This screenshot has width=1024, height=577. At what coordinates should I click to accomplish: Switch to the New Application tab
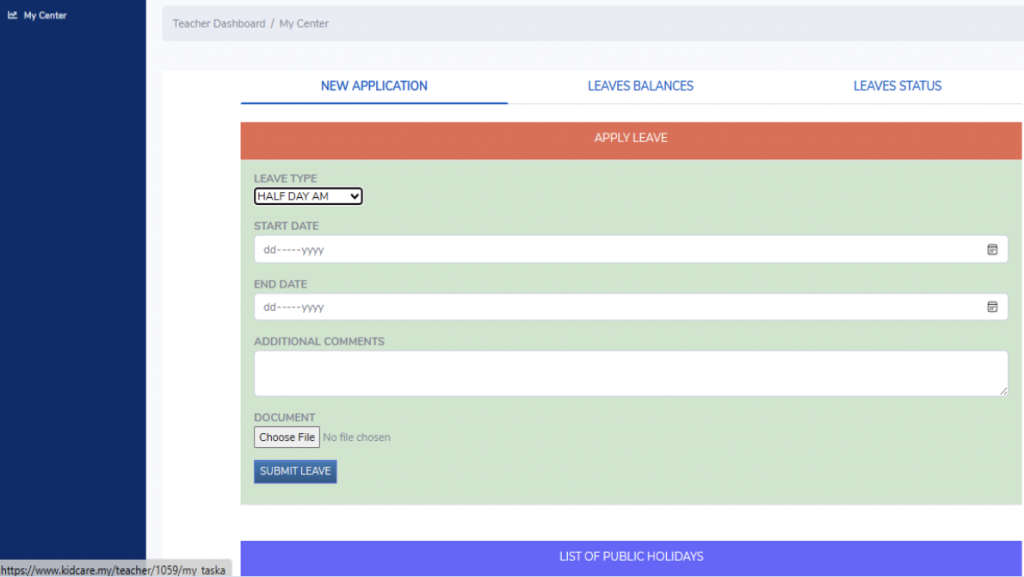pos(374,86)
